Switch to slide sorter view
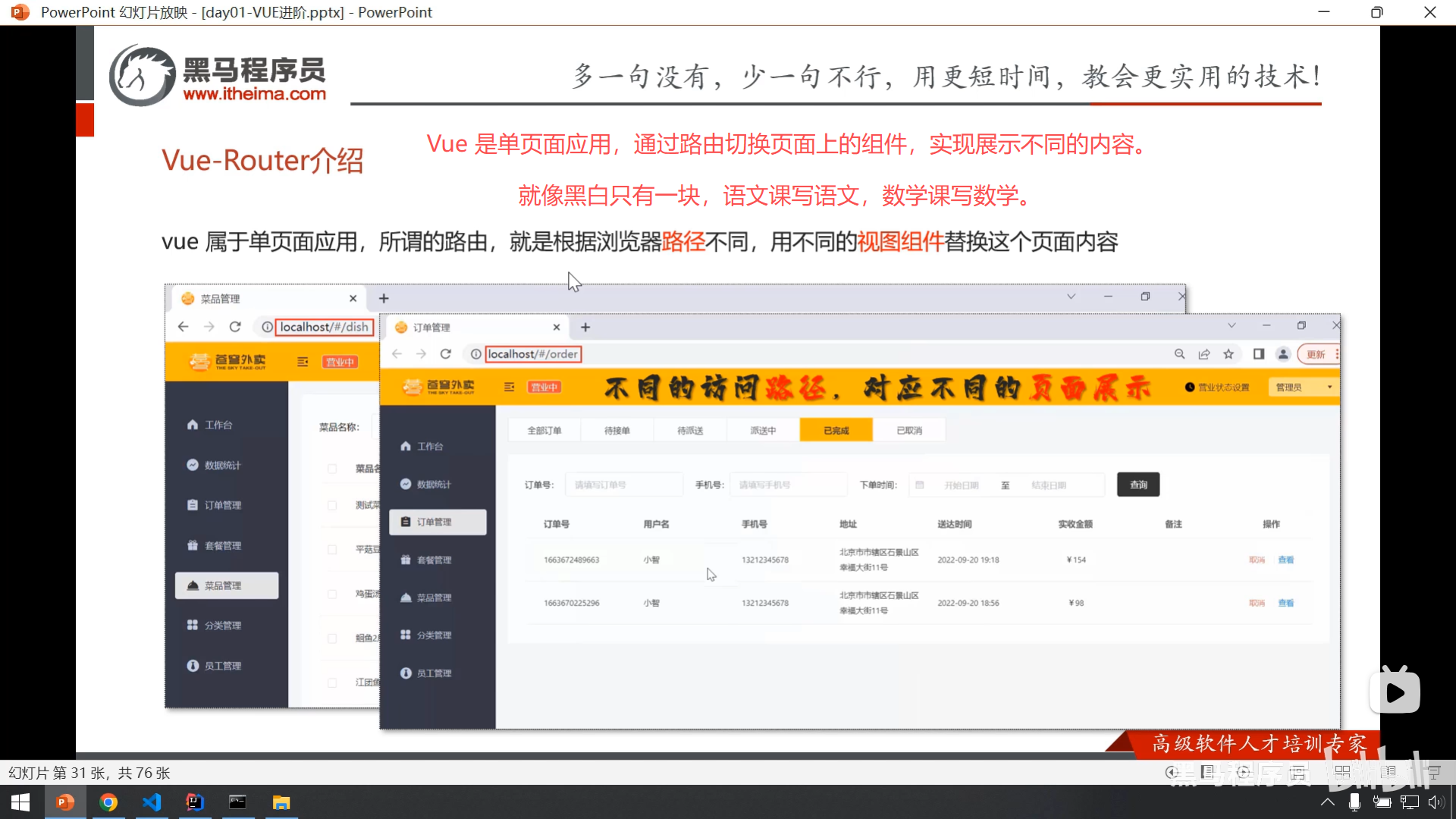 pyautogui.click(x=1342, y=772)
